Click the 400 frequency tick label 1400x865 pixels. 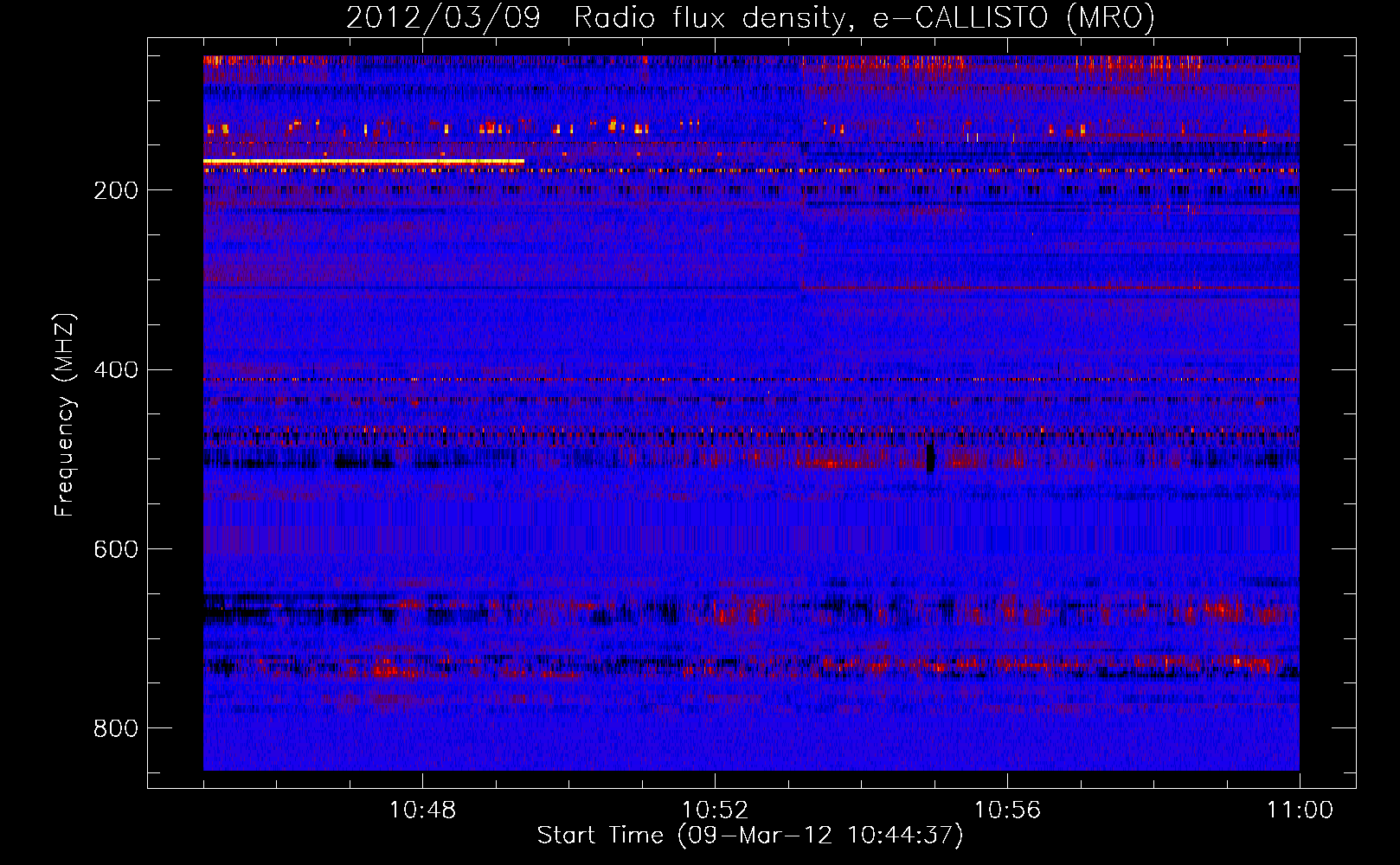tap(116, 370)
